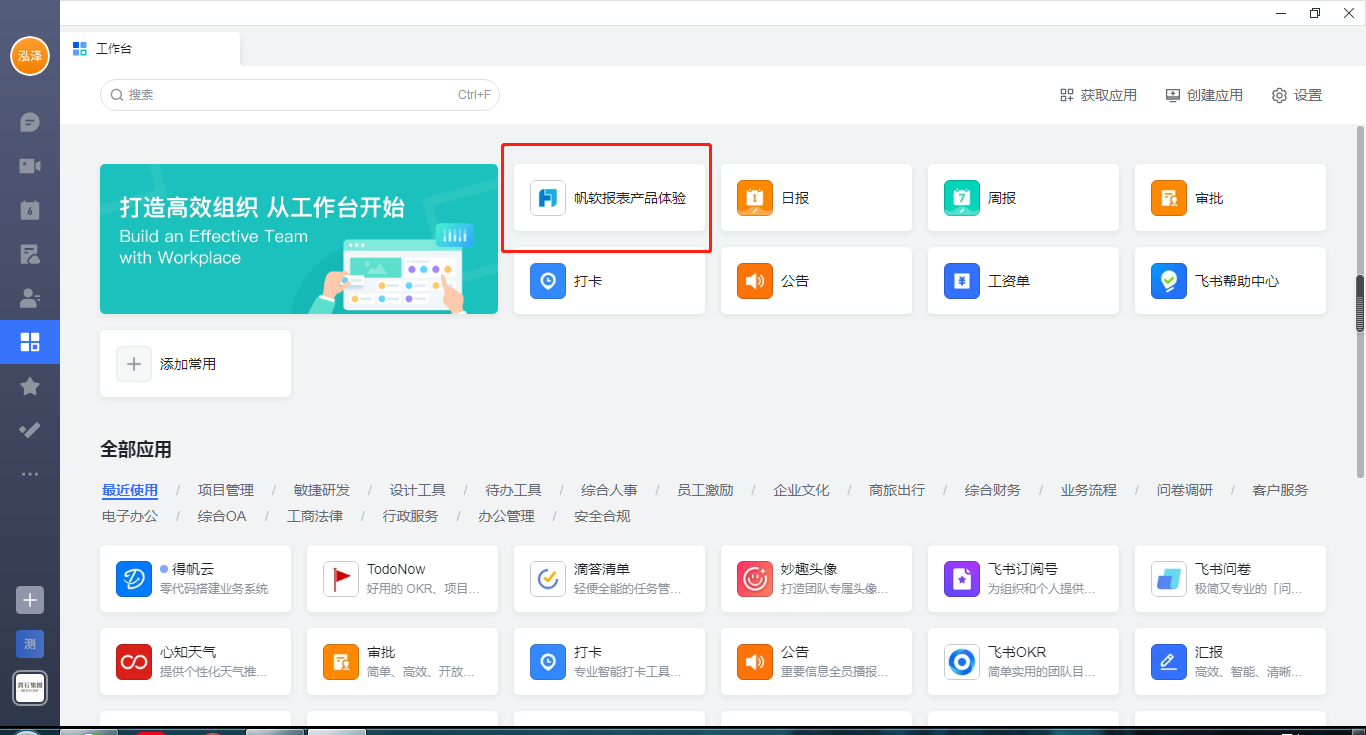Click the vertical scrollbar thumb
This screenshot has height=735, width=1366.
click(1360, 303)
